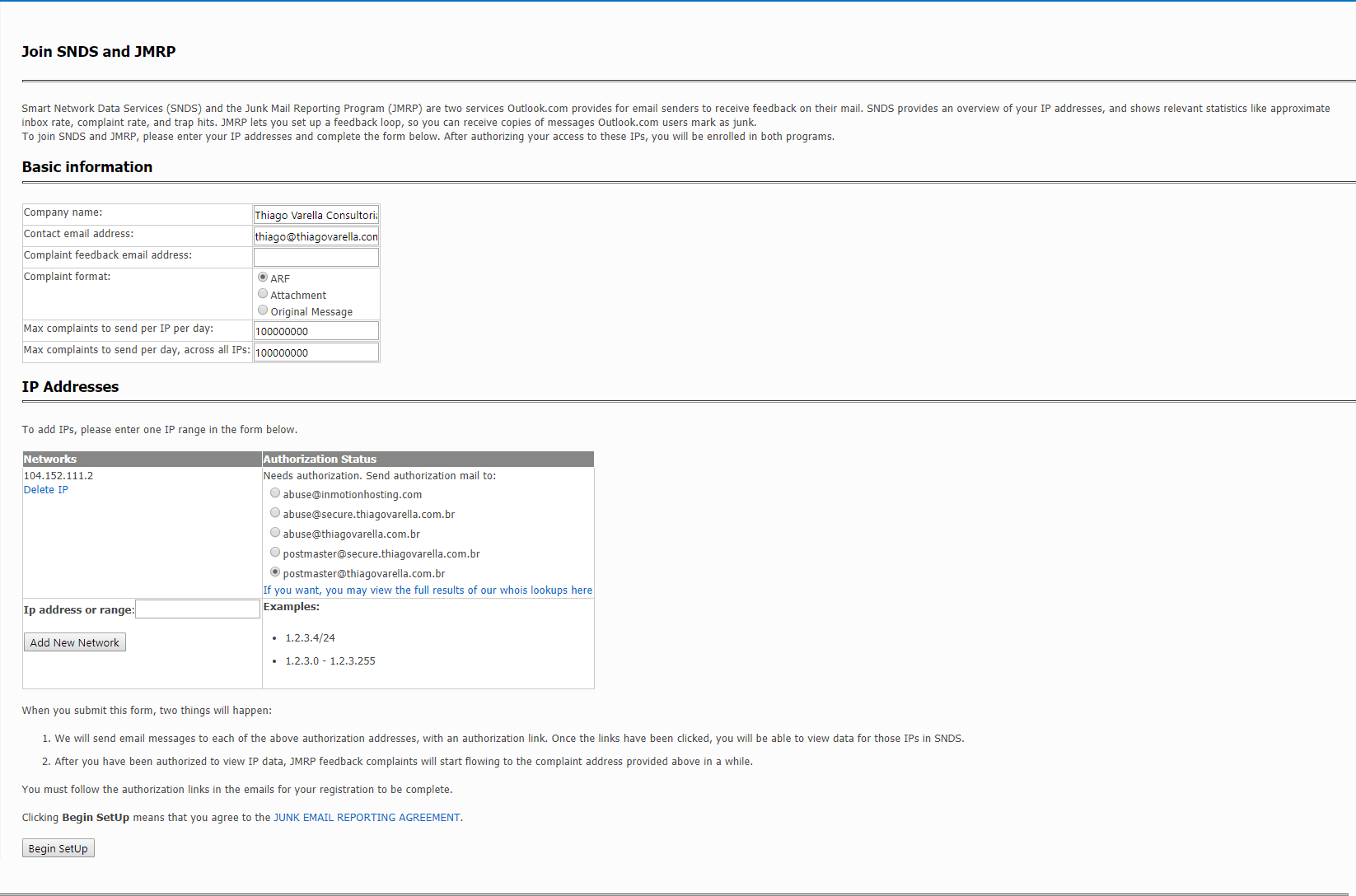Click Max complaints across all IPs field

[316, 352]
